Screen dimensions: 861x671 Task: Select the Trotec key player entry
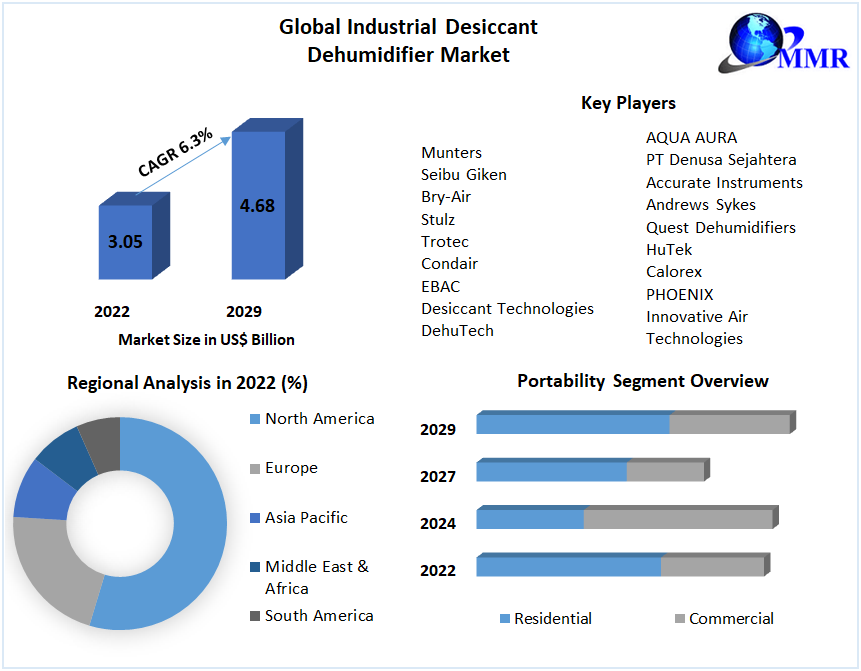pyautogui.click(x=444, y=241)
